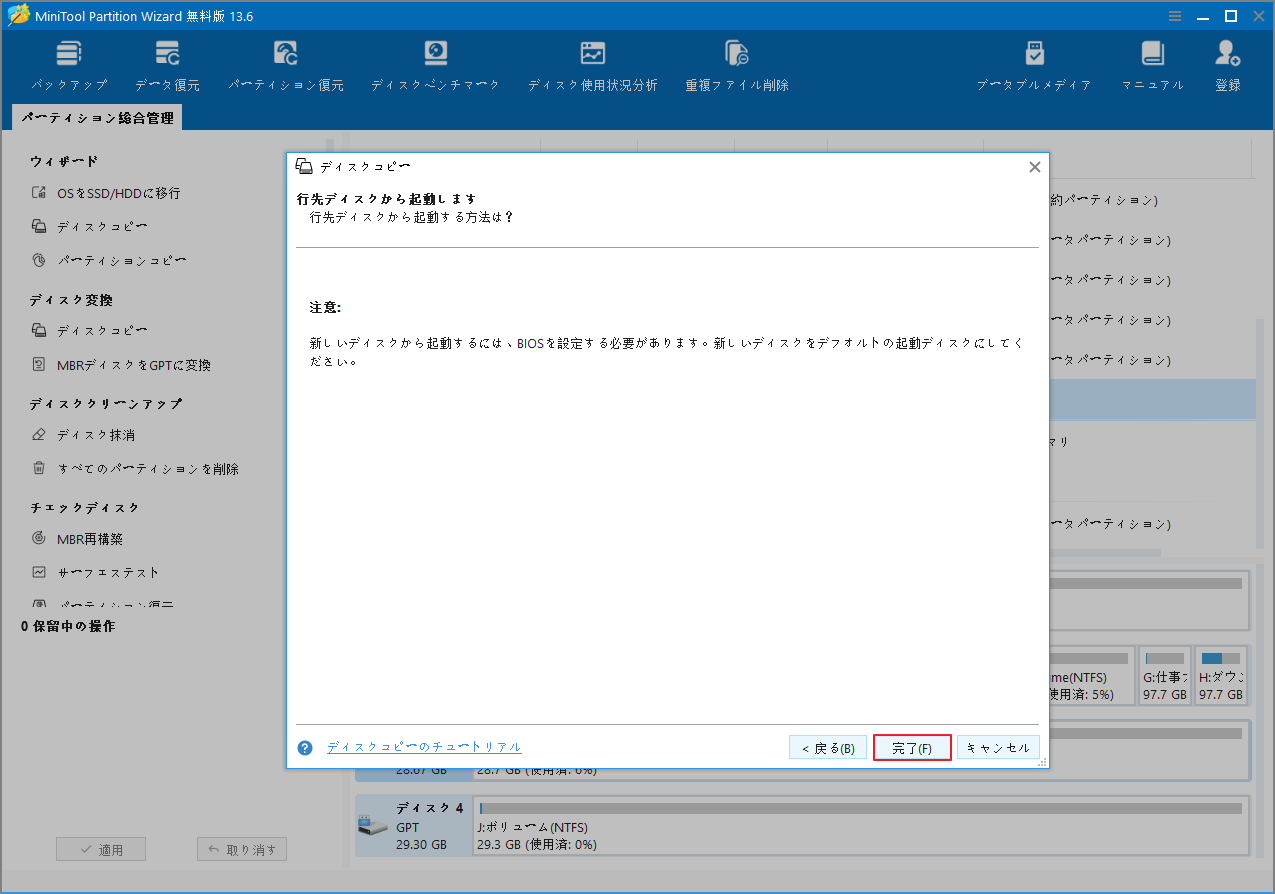1275x894 pixels.
Task: Start パーティション復元 recovery
Action: (x=285, y=63)
